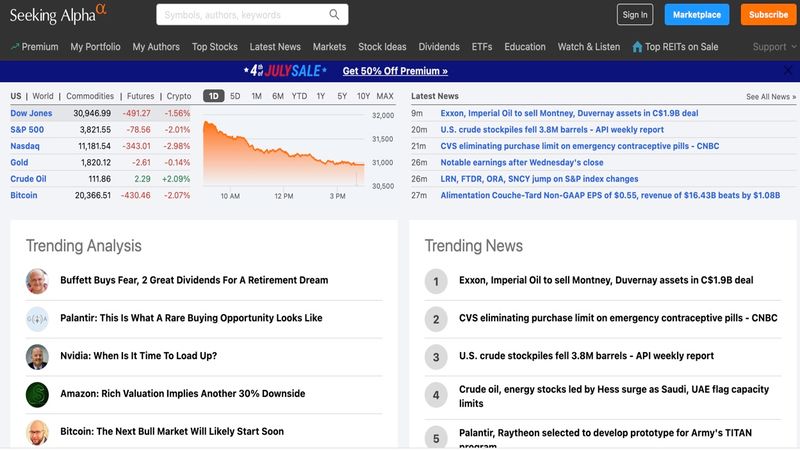Select the 1M chart range

click(x=257, y=96)
